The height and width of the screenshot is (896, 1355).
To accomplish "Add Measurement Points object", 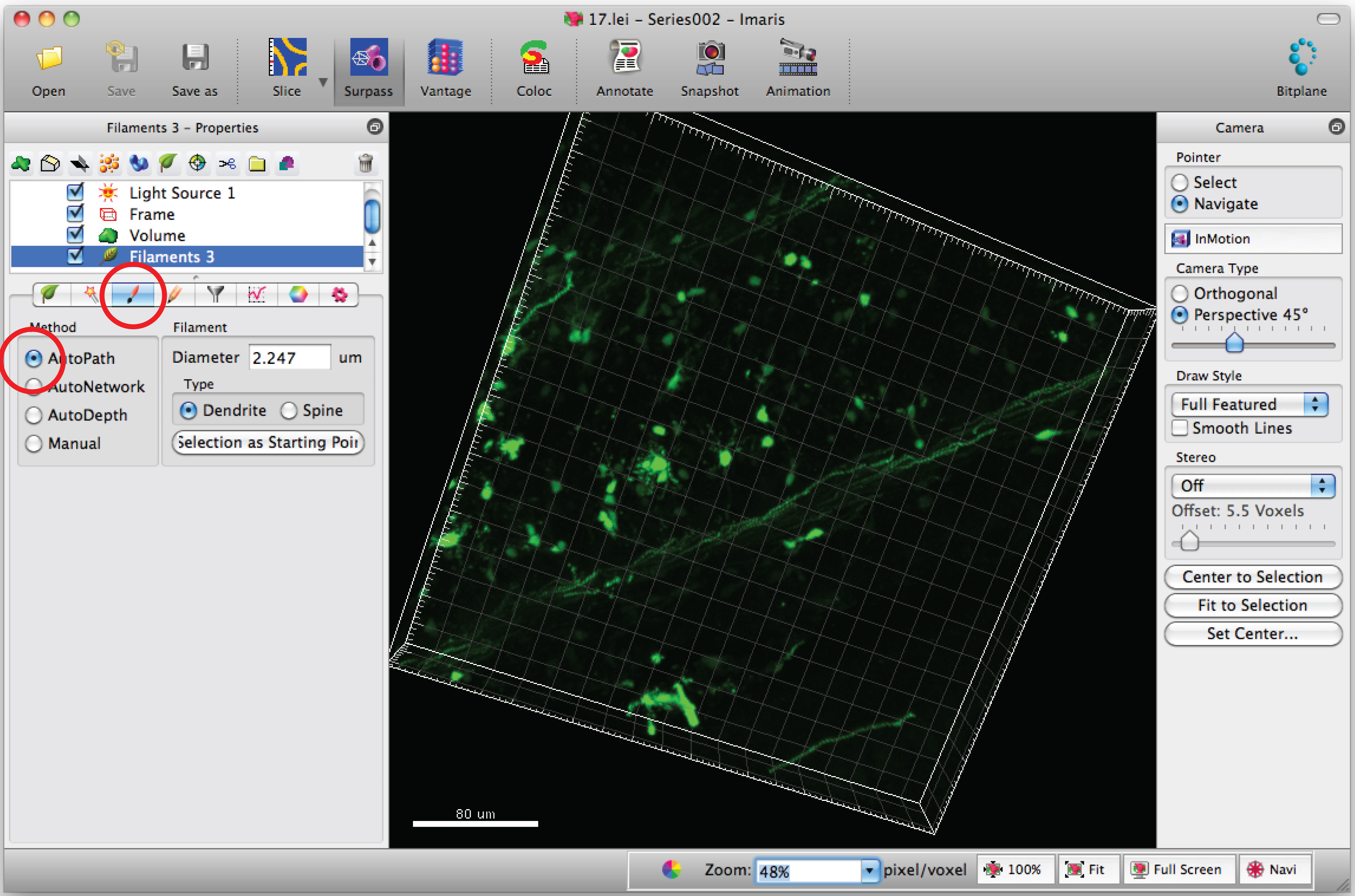I will point(198,164).
